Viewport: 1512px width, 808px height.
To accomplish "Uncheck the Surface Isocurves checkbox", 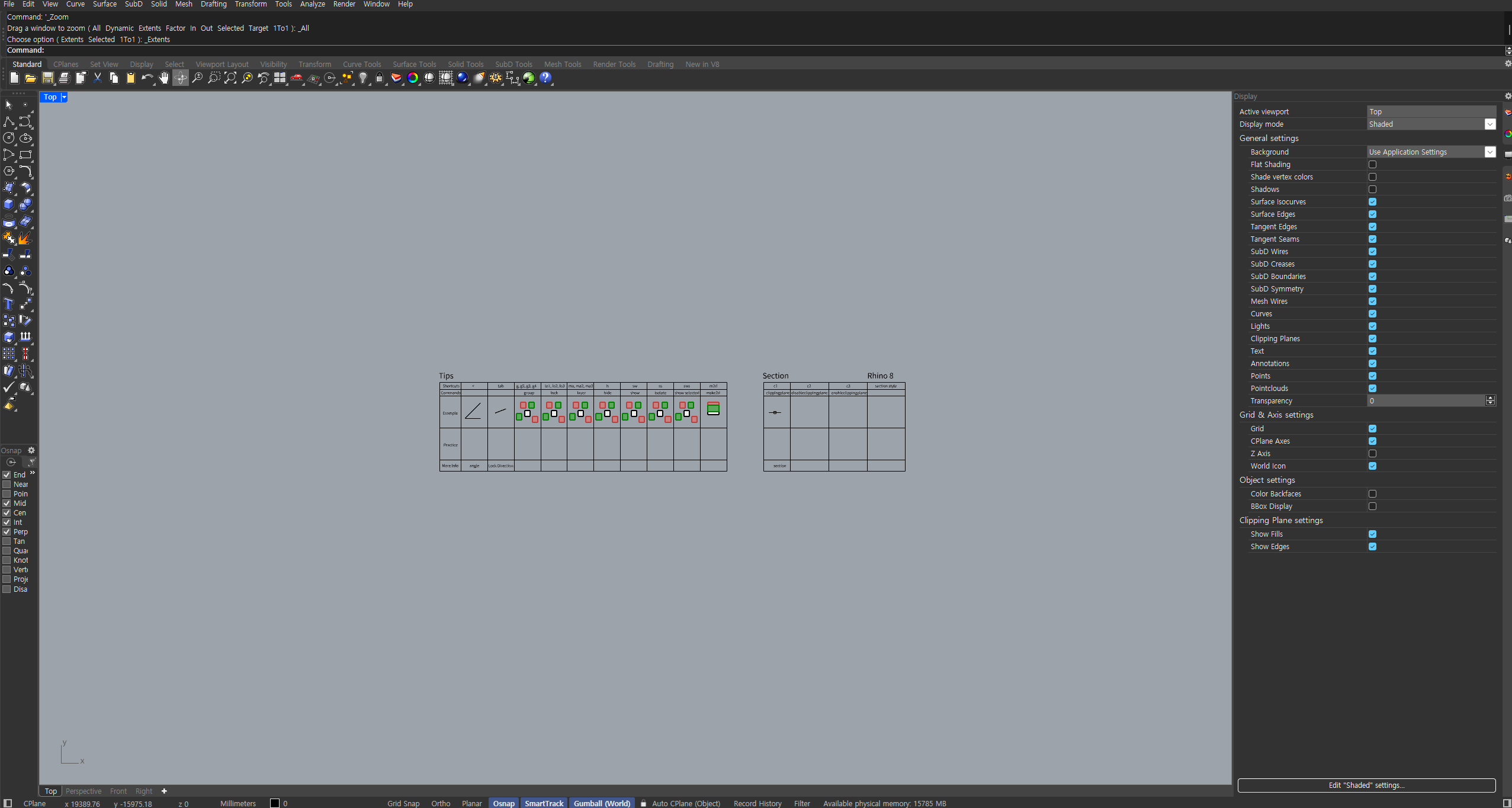I will pyautogui.click(x=1372, y=202).
